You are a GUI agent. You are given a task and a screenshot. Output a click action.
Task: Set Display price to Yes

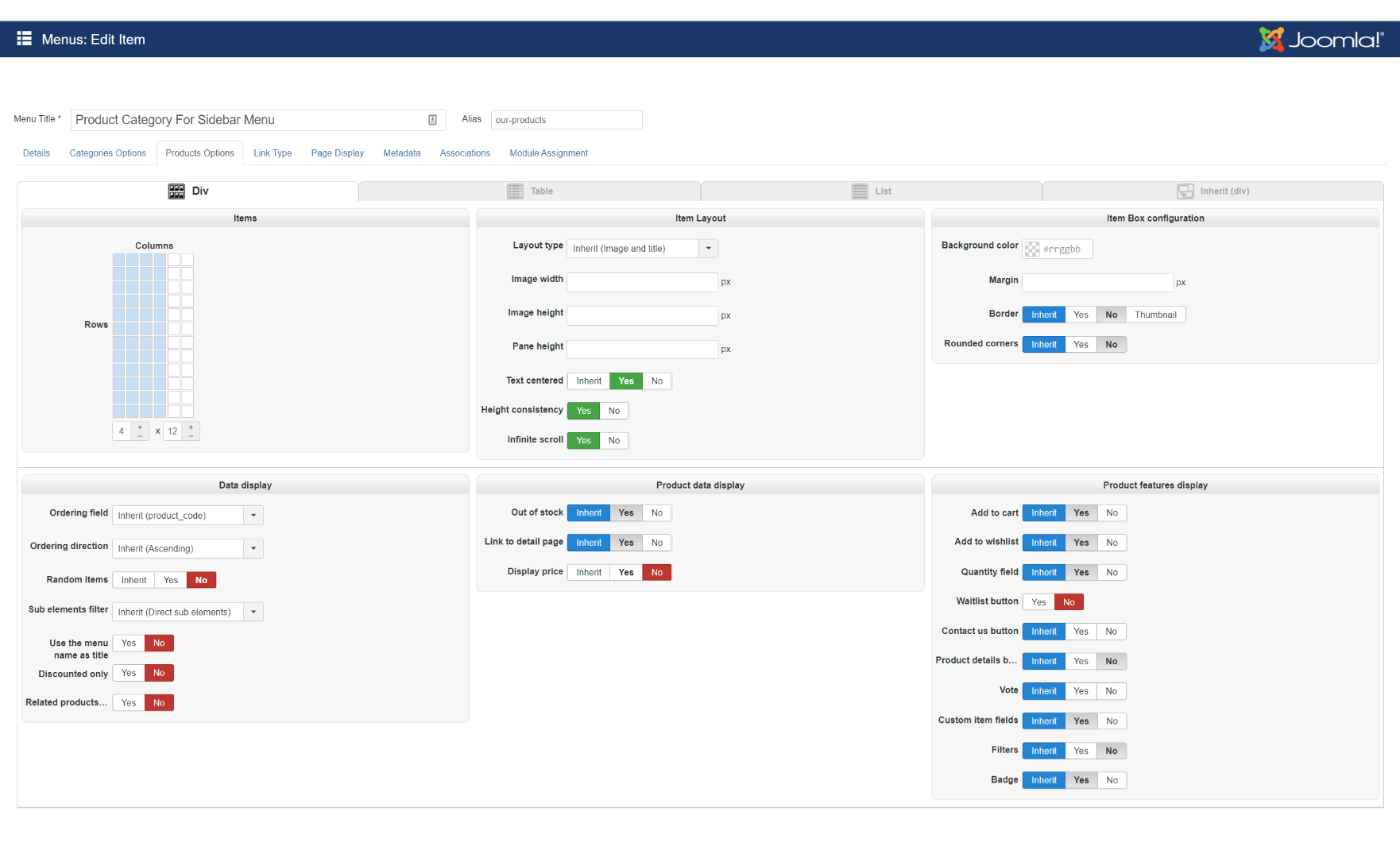(626, 573)
